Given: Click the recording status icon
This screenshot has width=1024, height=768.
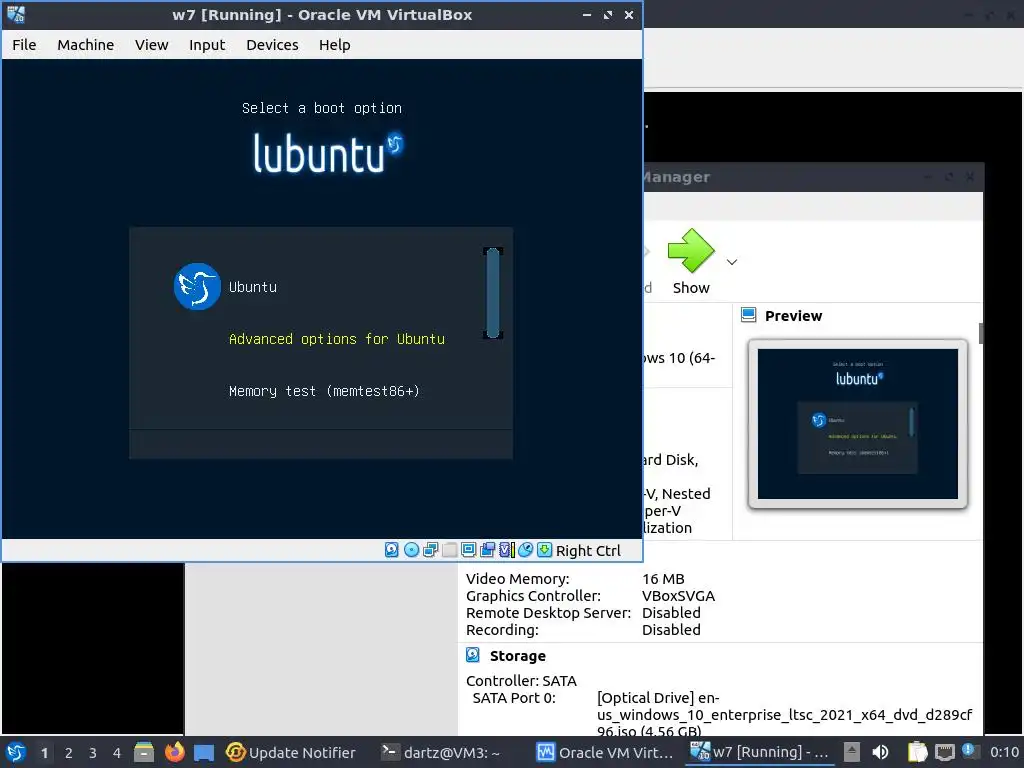Looking at the screenshot, I should (x=487, y=551).
